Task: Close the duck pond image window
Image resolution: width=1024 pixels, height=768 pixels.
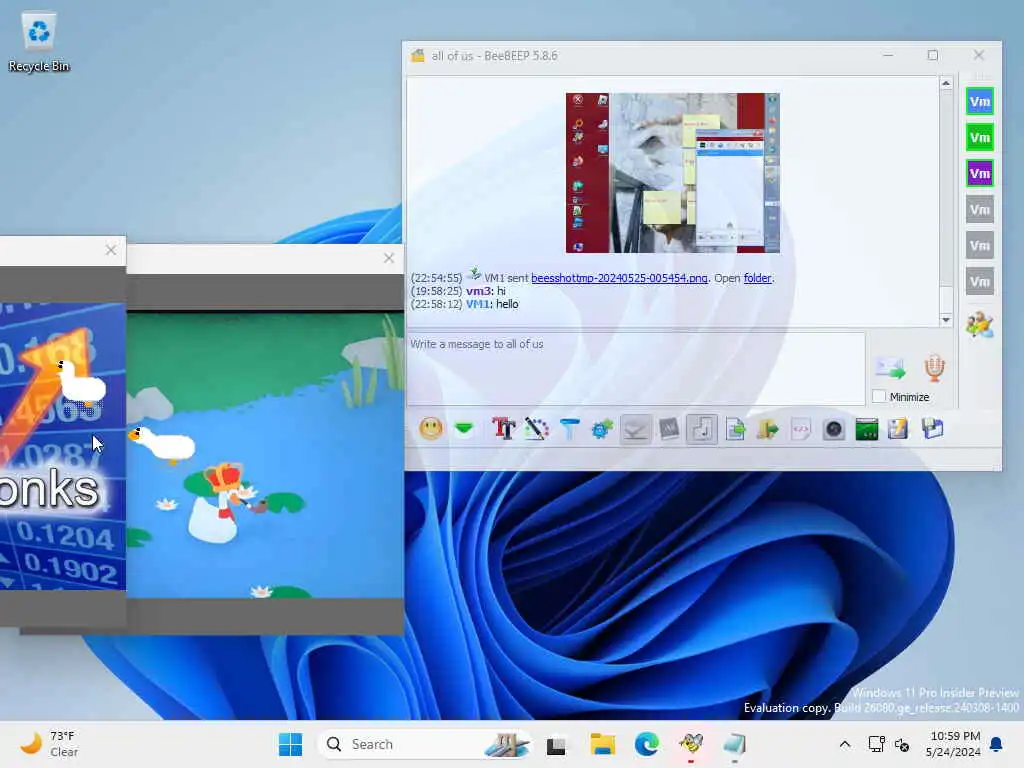Action: pyautogui.click(x=389, y=259)
